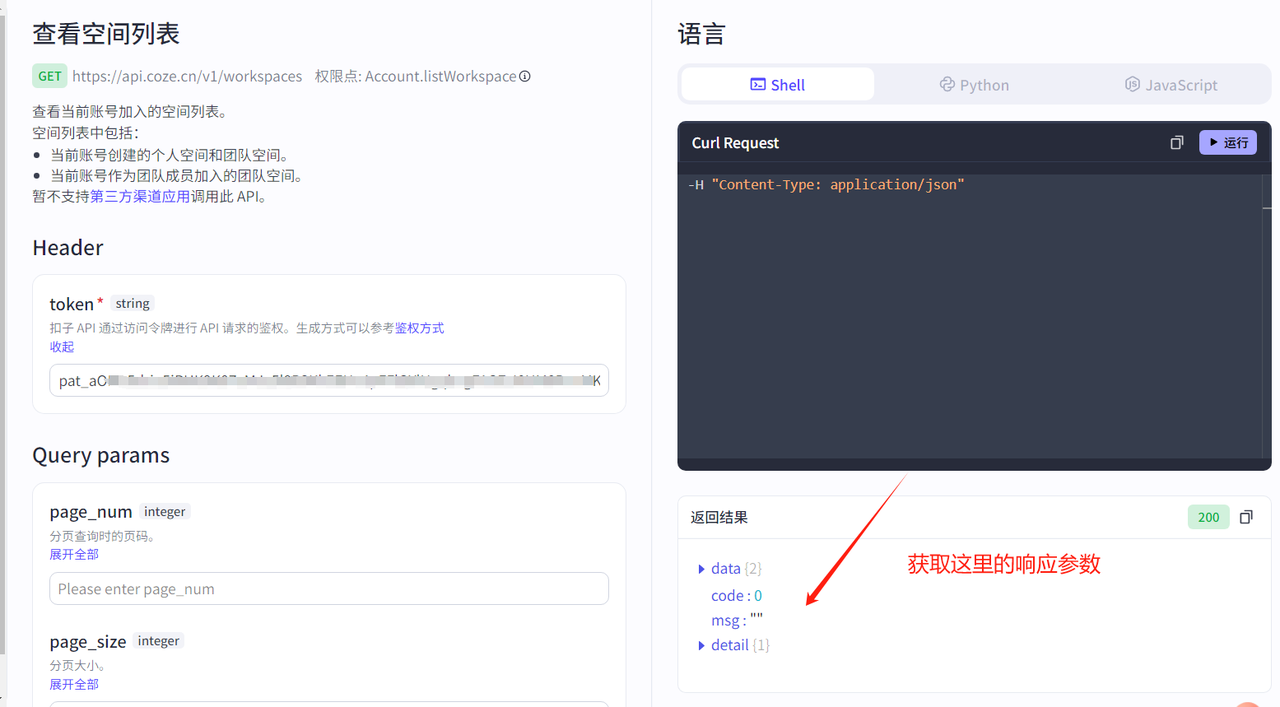Collapse token description via 收起
Viewport: 1280px width, 707px height.
62,347
